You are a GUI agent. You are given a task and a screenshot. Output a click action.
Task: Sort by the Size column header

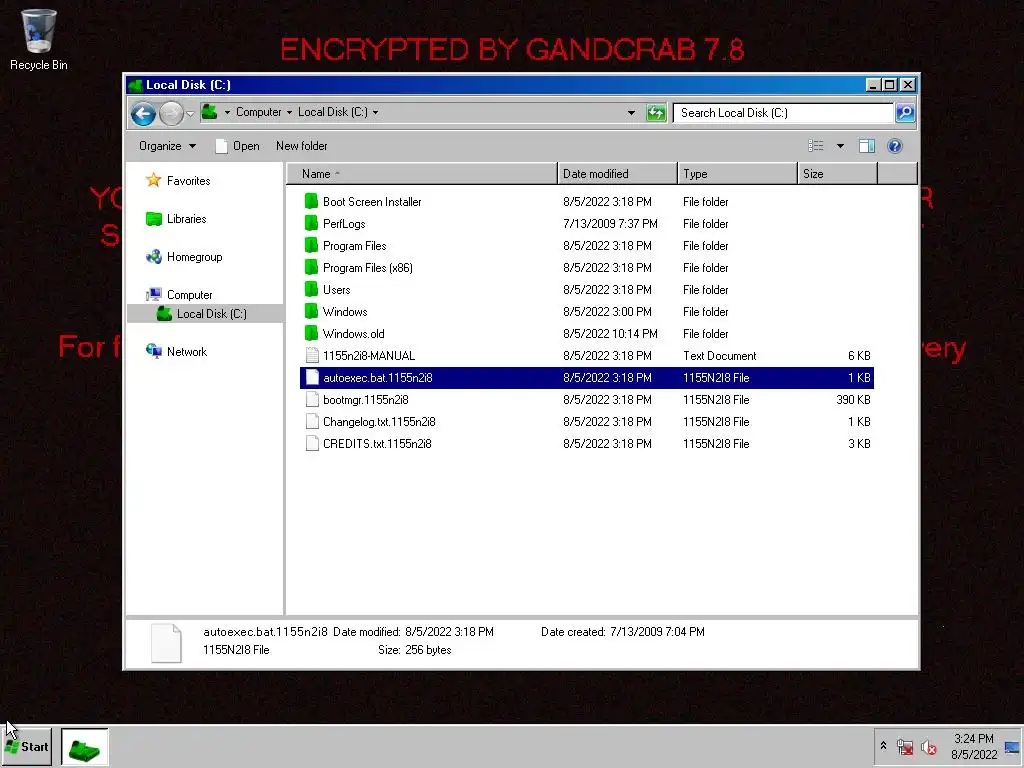837,174
